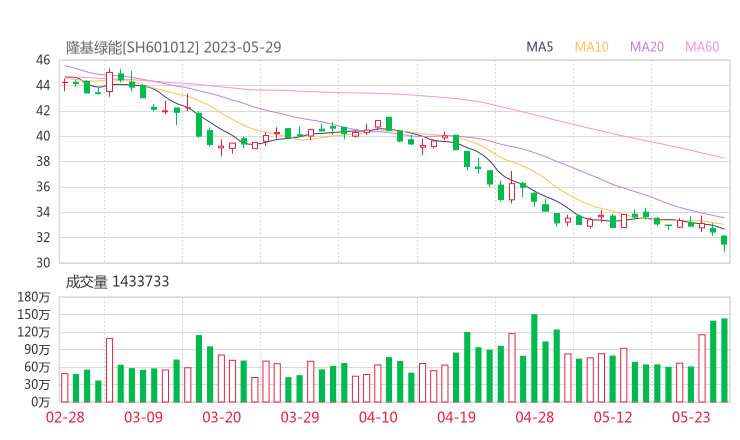Click the MA20 legend label

(x=647, y=47)
